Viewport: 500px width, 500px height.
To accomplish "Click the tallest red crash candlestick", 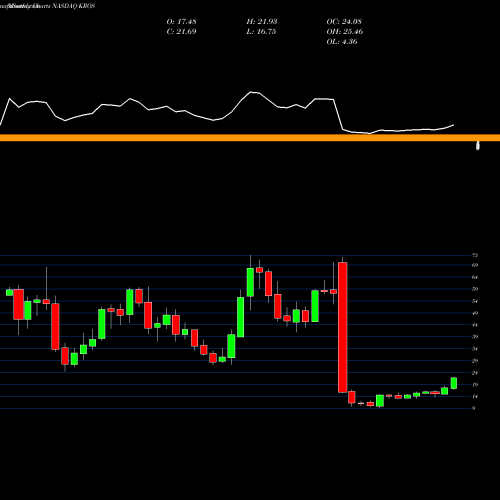I will coord(343,327).
